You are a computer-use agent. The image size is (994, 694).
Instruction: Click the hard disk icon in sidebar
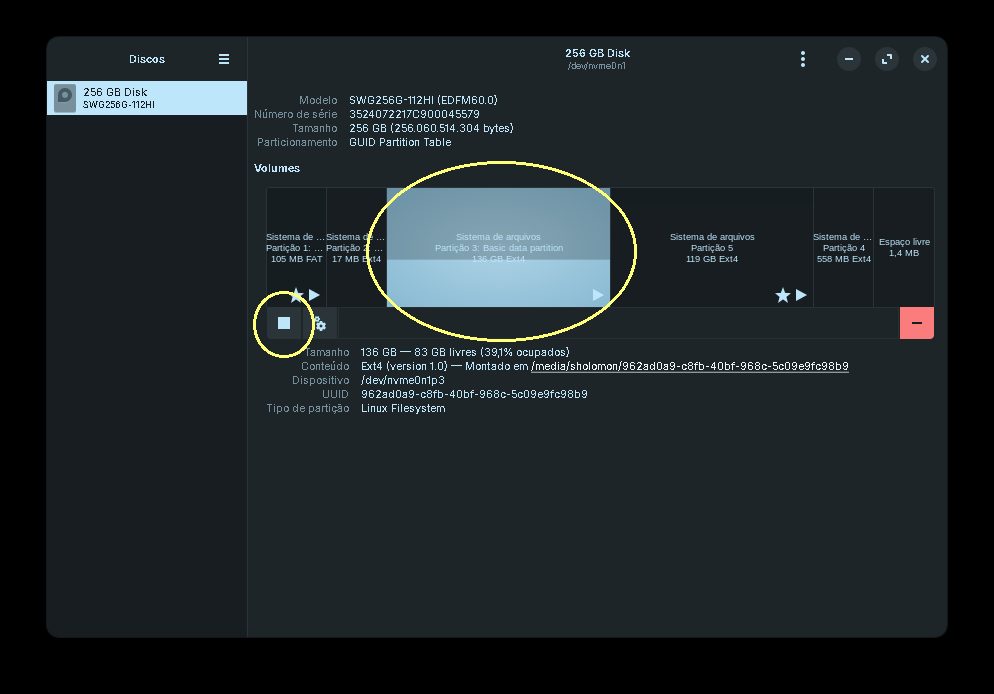[65, 98]
